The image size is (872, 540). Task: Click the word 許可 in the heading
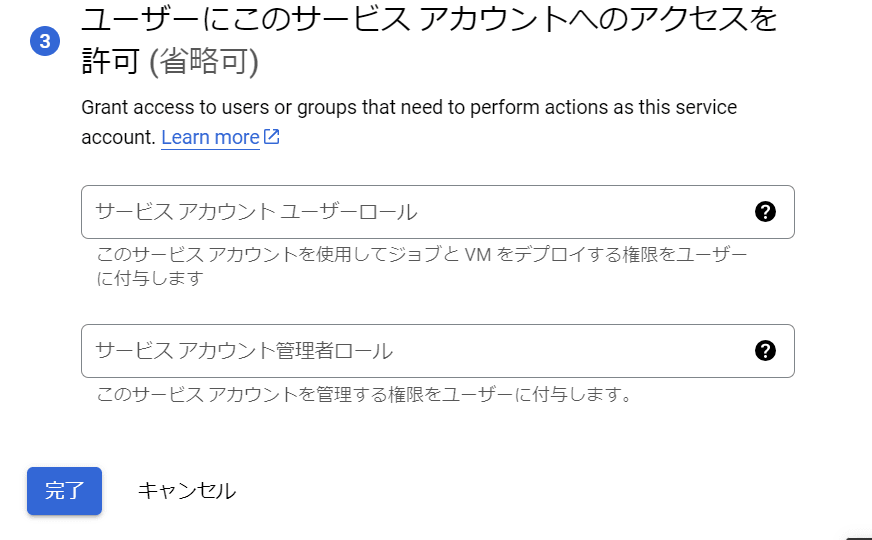coord(111,63)
